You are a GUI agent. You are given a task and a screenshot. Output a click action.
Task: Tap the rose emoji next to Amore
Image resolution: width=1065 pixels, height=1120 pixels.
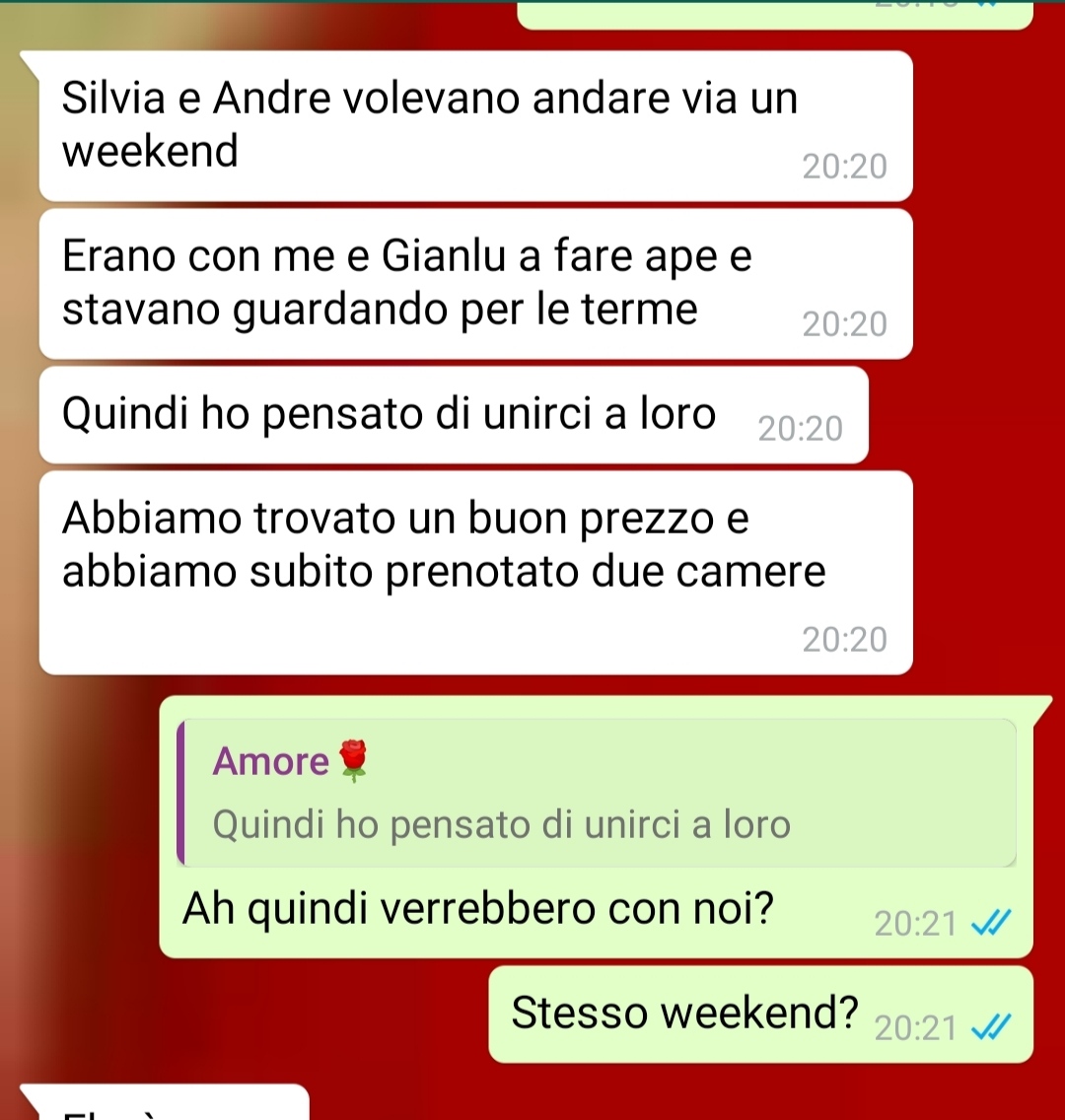[x=353, y=761]
